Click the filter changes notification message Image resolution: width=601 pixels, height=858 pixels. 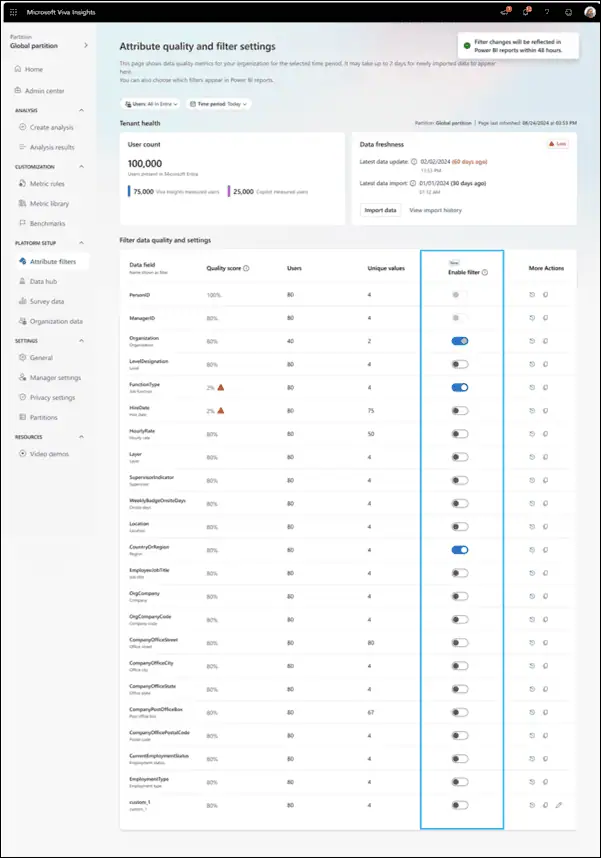point(518,46)
